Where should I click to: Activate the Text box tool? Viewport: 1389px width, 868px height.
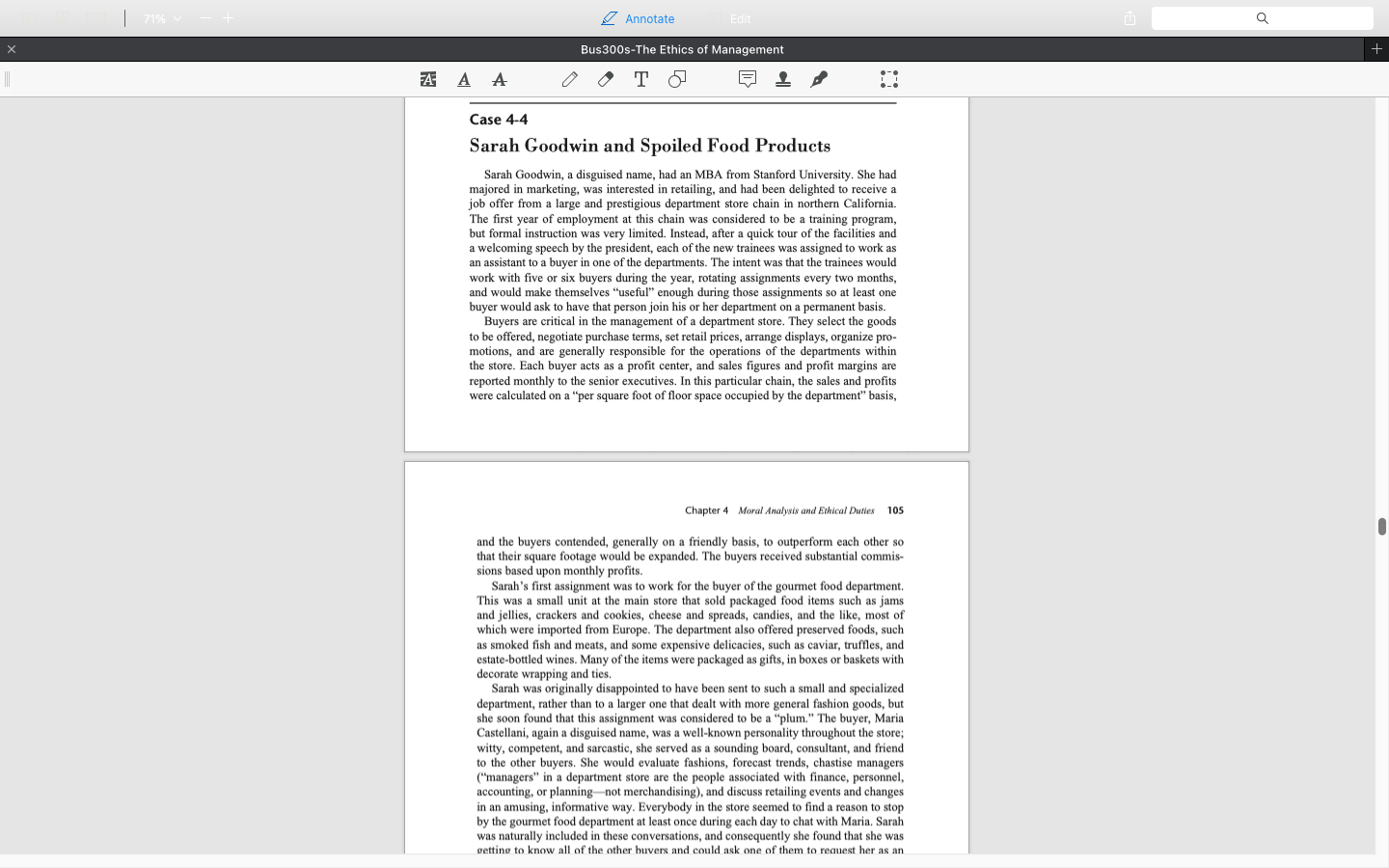tap(641, 79)
